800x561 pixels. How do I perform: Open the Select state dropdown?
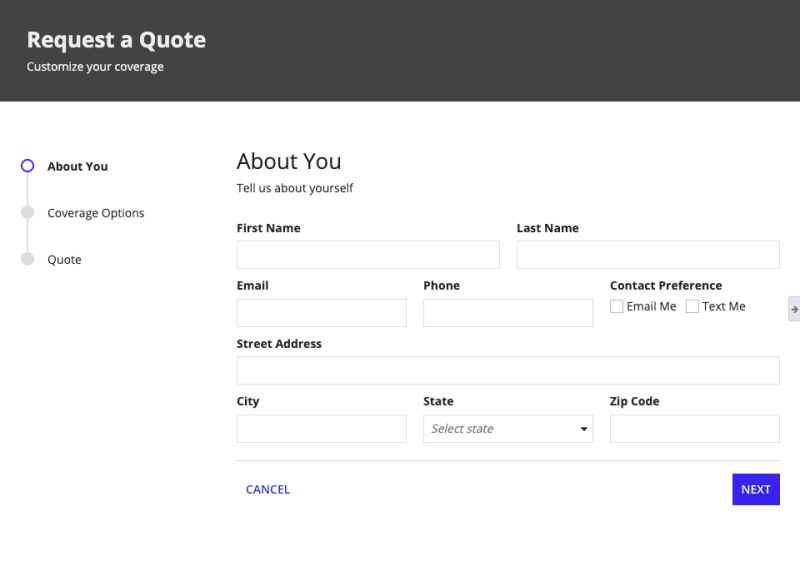coord(508,428)
